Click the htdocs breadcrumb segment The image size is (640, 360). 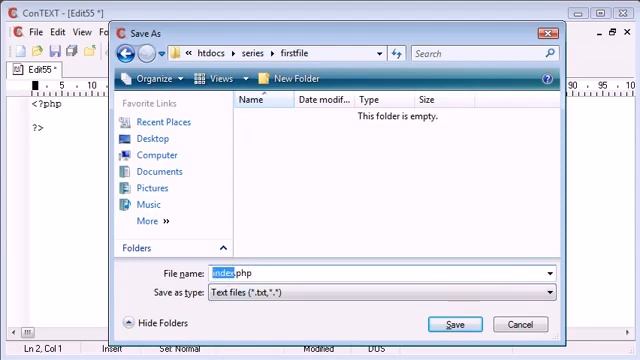click(211, 53)
